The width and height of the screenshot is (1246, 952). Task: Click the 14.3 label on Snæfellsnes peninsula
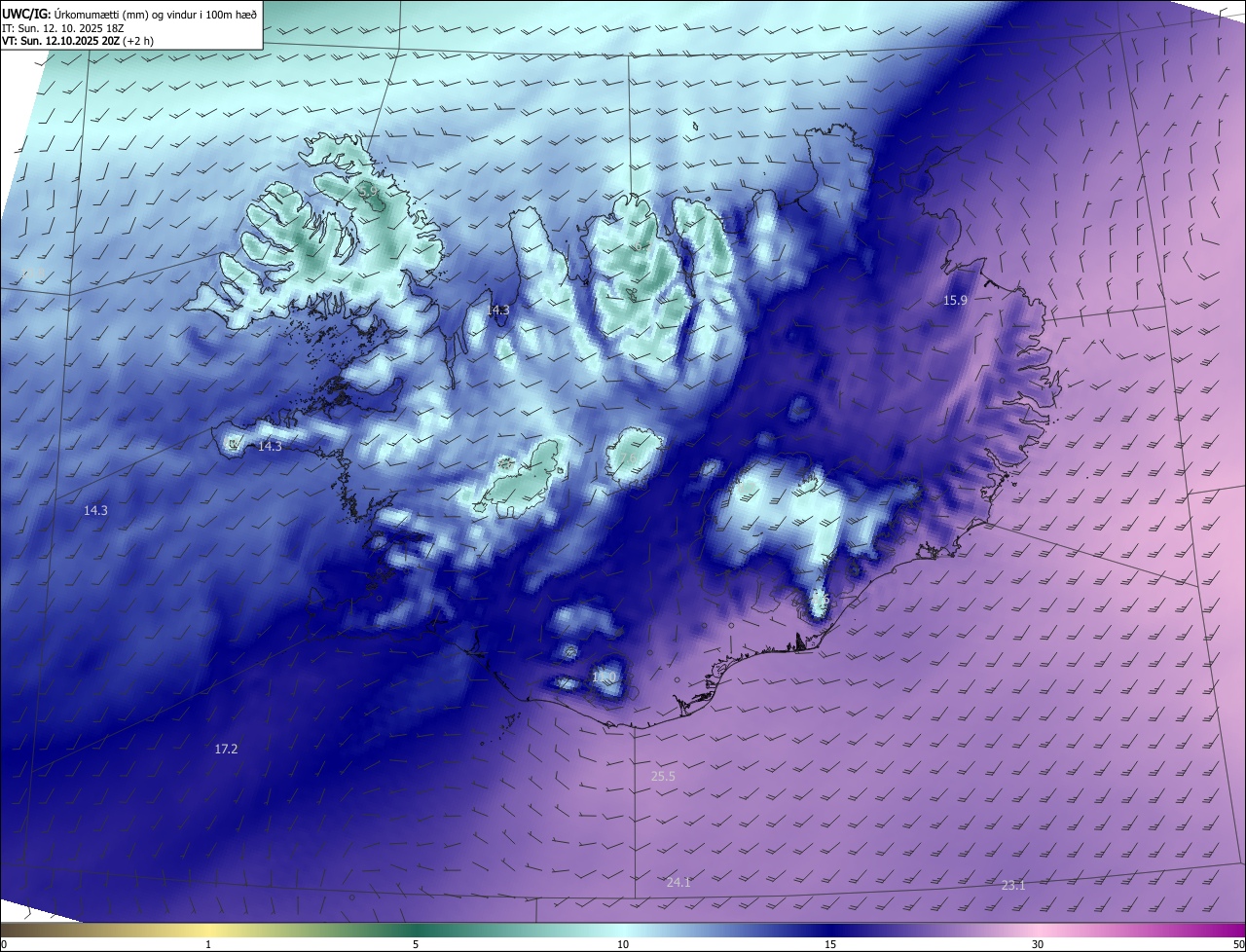(270, 446)
